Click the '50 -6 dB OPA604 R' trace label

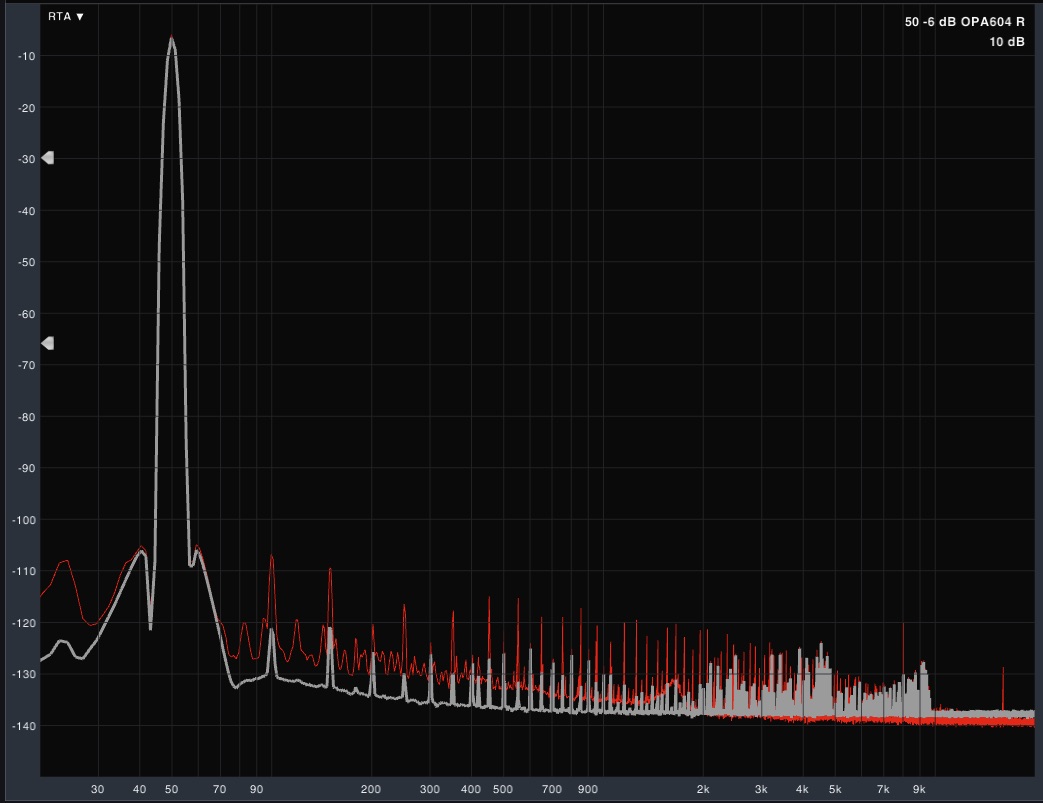[x=964, y=22]
